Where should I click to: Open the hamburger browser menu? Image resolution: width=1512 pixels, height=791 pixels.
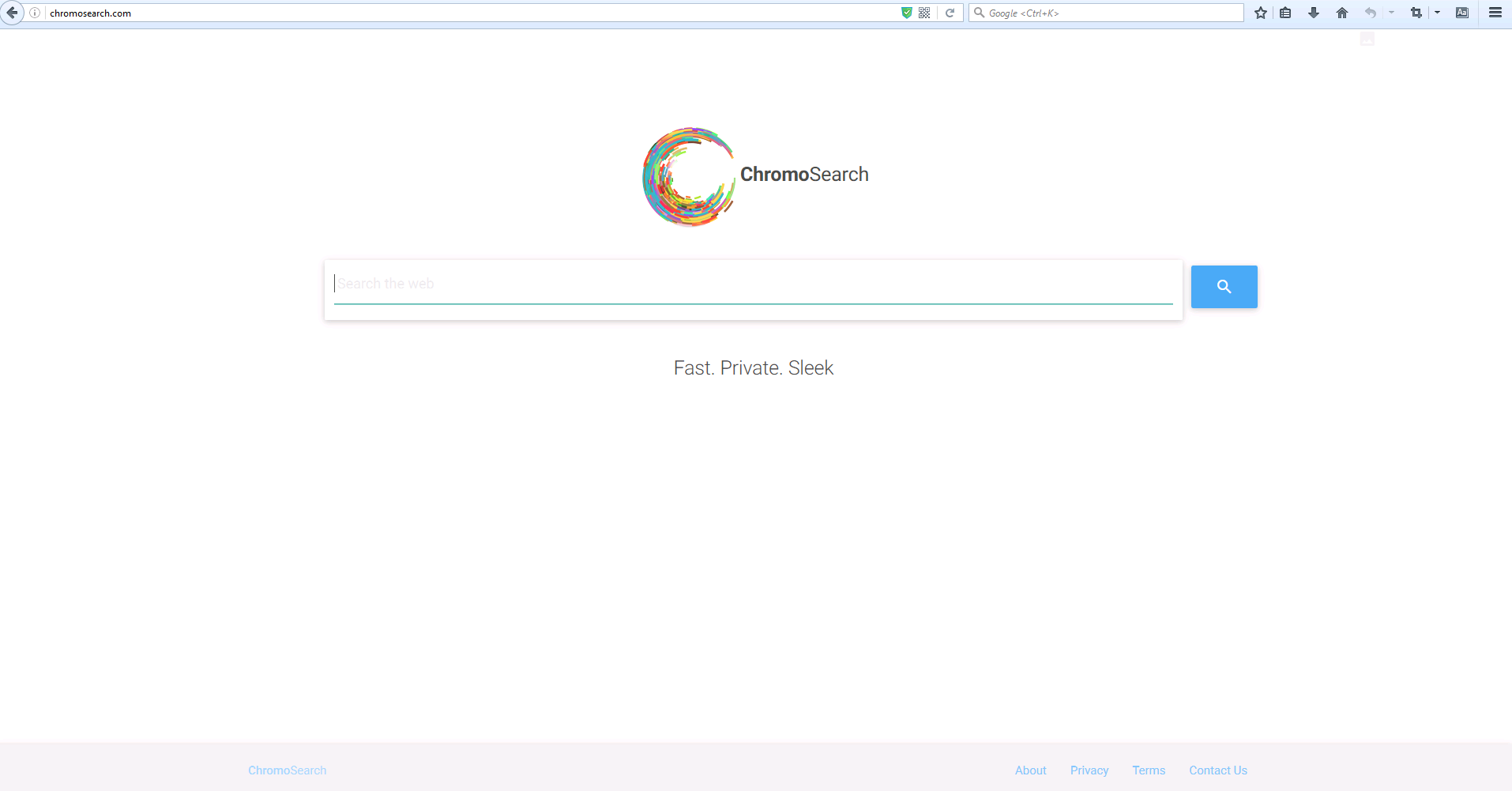[1495, 13]
